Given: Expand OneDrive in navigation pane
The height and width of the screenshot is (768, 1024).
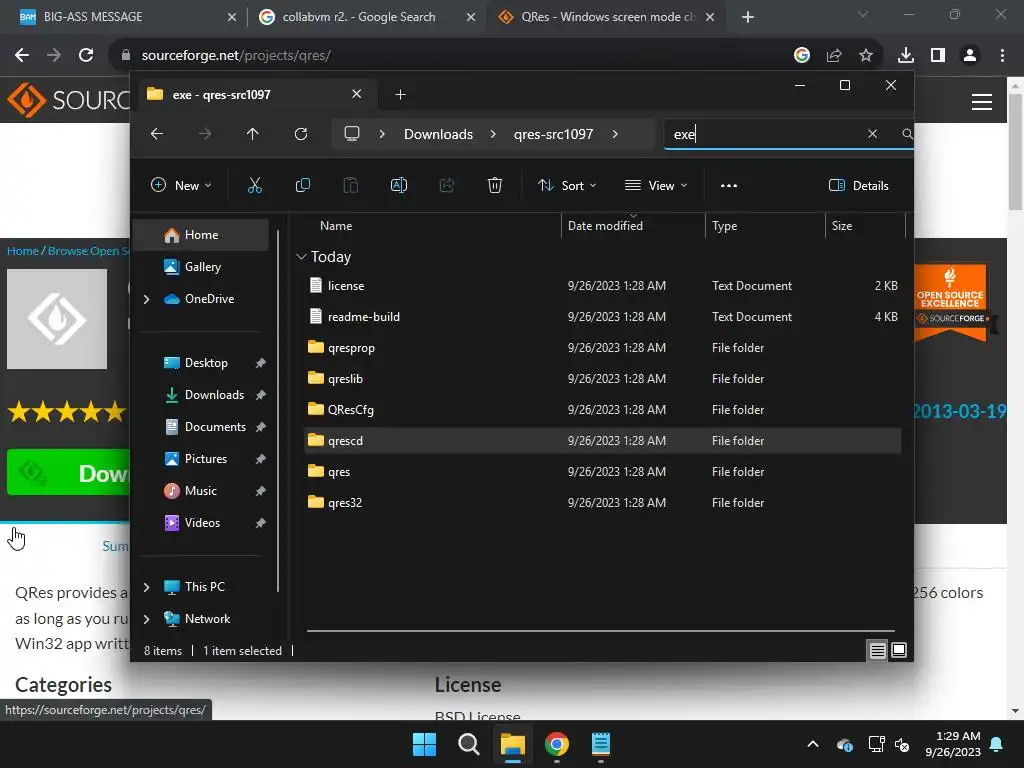Looking at the screenshot, I should (146, 299).
